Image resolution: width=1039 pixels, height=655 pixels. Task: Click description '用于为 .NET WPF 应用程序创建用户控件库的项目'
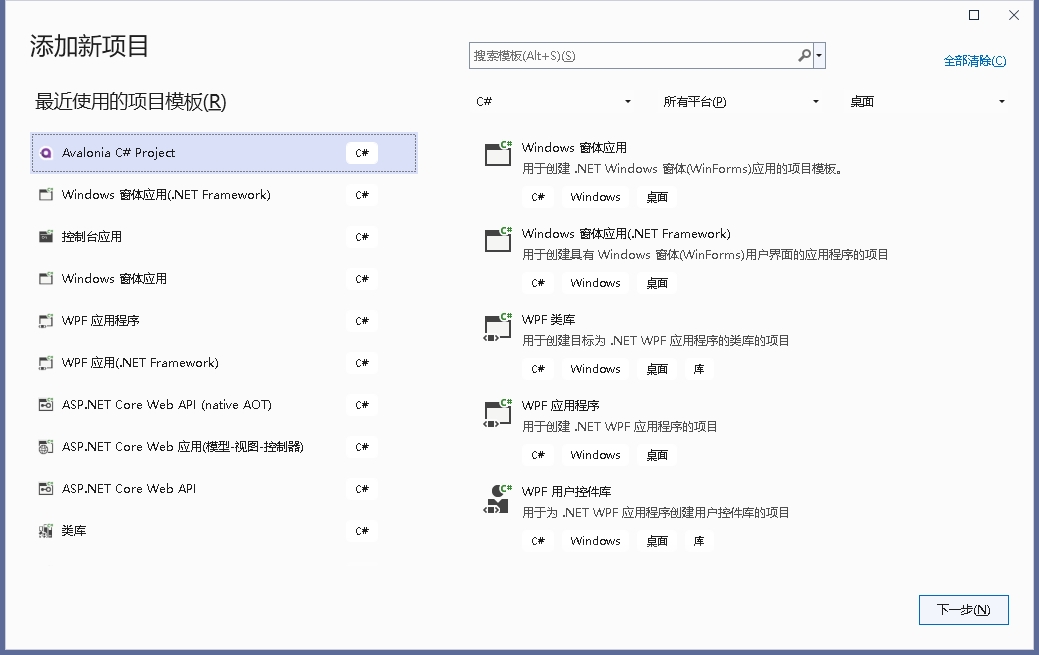click(655, 512)
